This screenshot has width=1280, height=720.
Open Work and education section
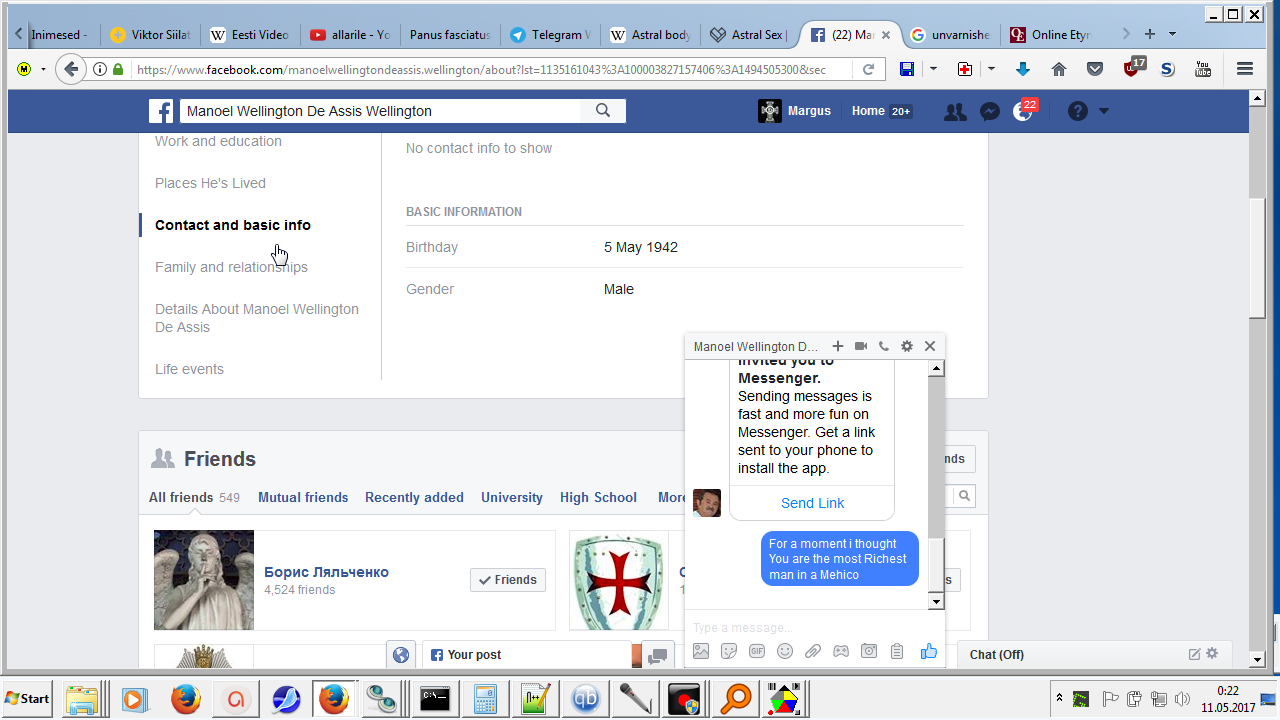tap(218, 141)
